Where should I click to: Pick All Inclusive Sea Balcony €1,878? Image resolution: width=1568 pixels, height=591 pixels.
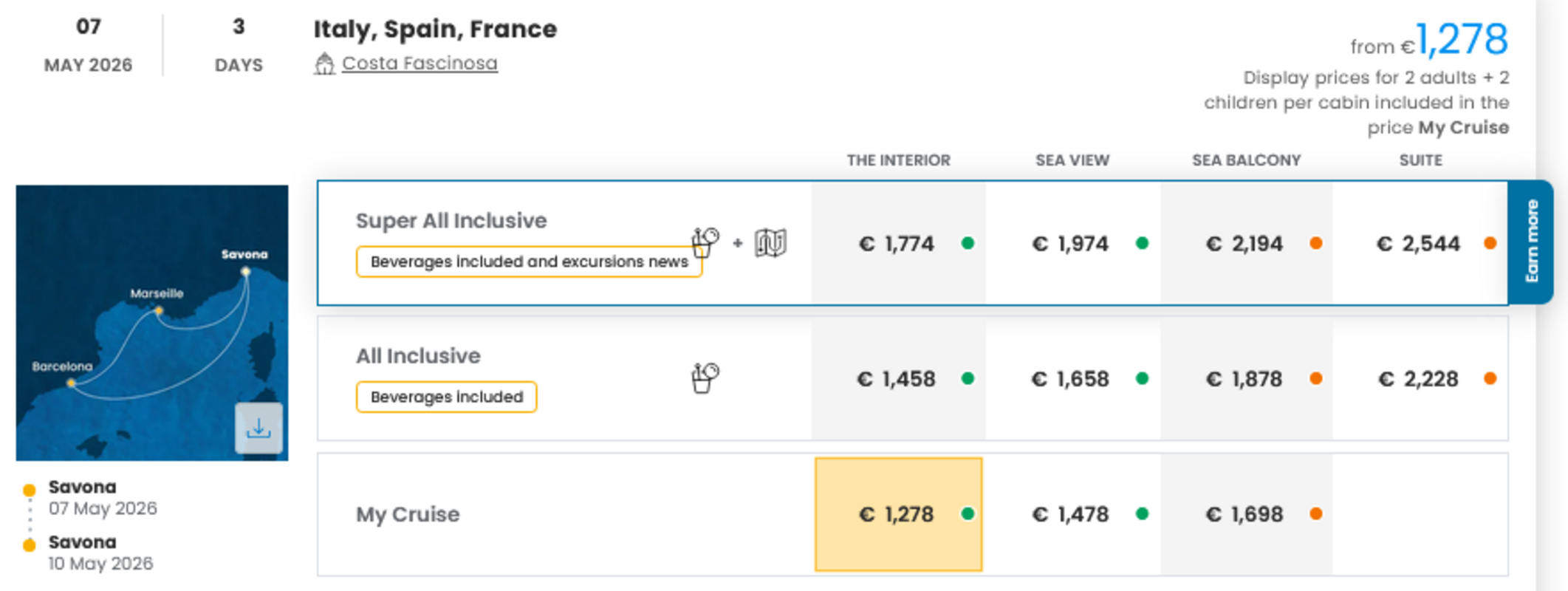[x=1246, y=379]
